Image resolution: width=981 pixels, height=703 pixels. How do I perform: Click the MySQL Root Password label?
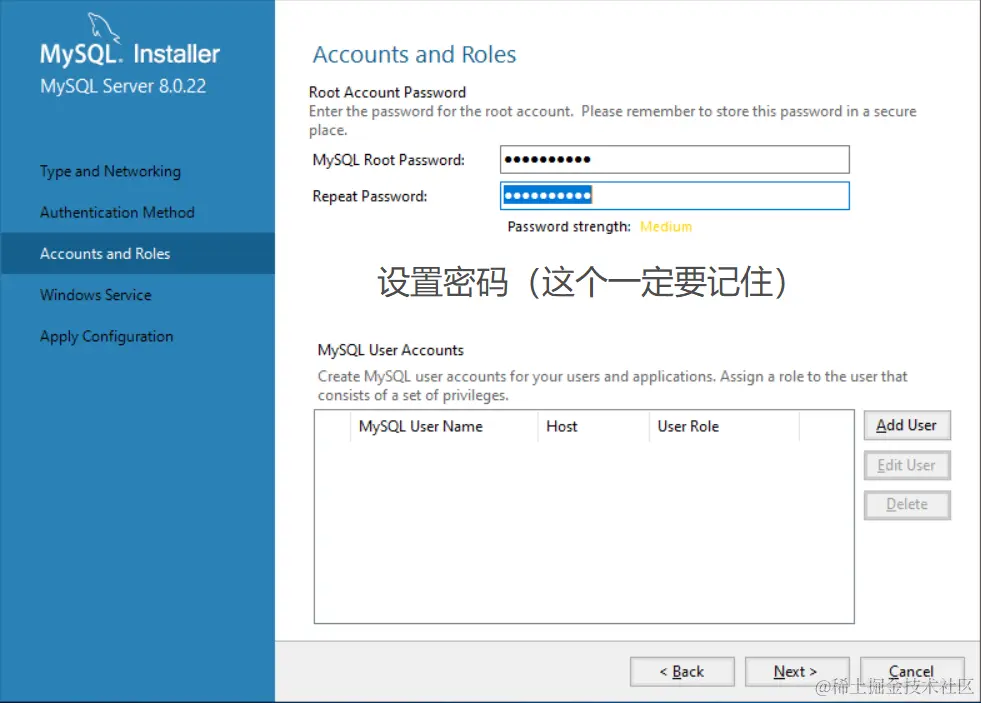(x=389, y=160)
